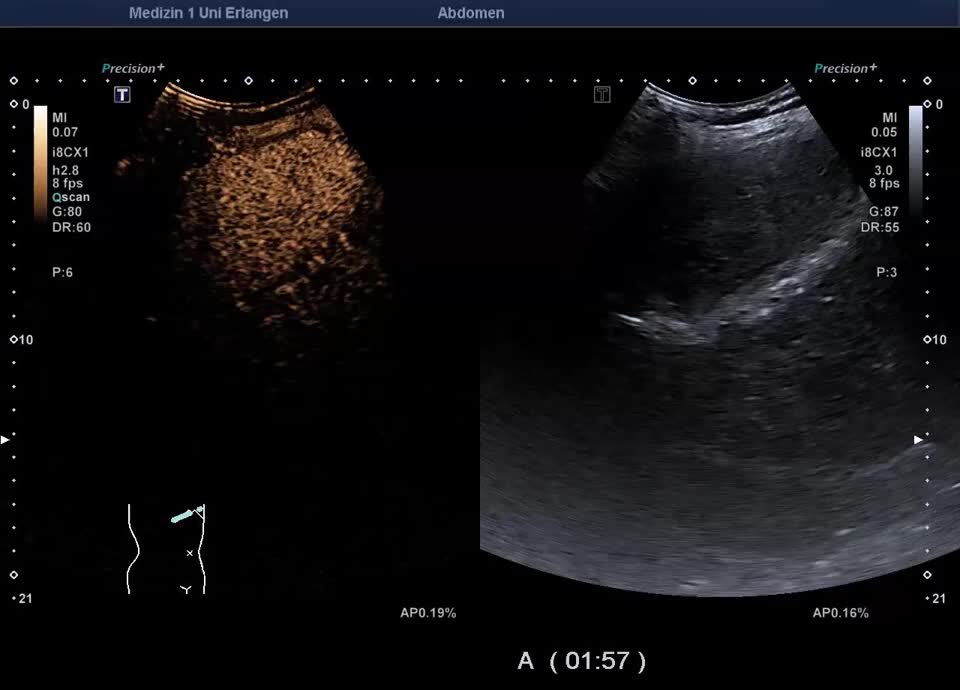Open the DR:60 dynamic range setting
The height and width of the screenshot is (690, 960).
click(71, 227)
